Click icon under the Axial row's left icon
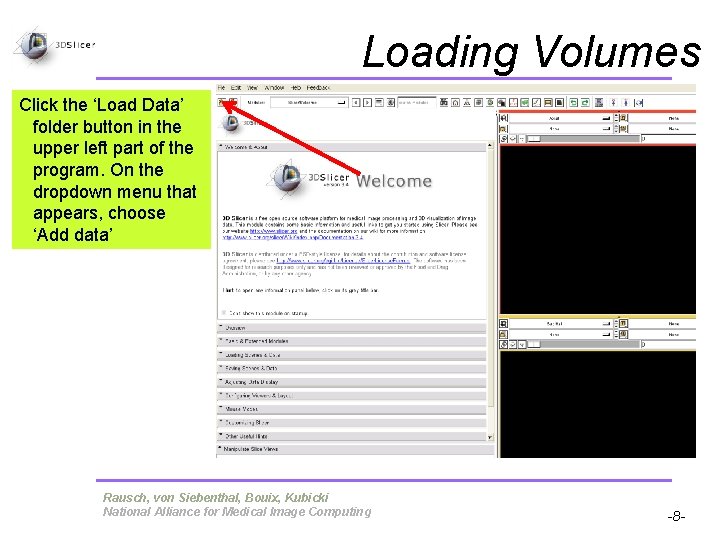Screen dimensions: 720x540 [x=503, y=129]
